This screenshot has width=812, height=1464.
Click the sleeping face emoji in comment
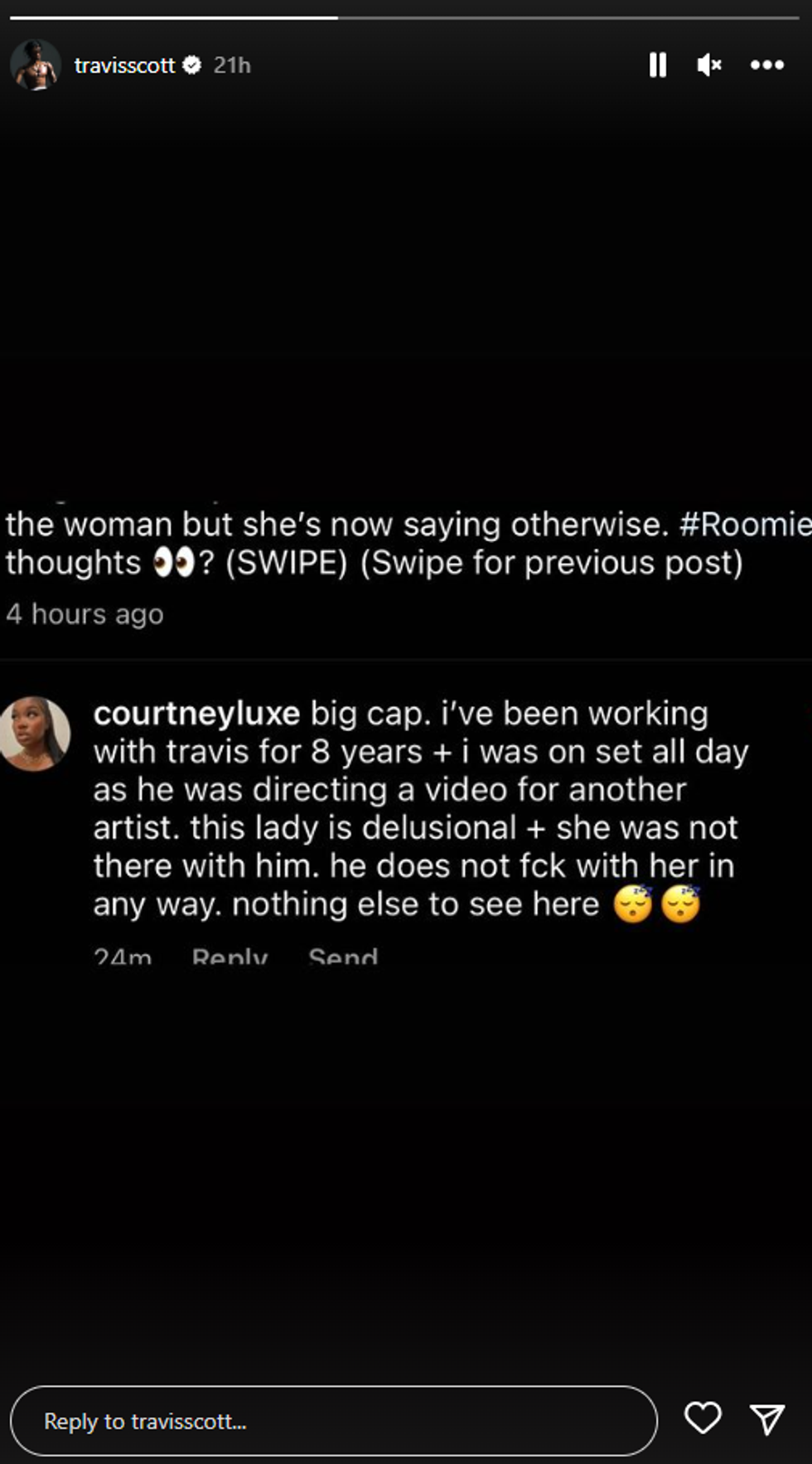pos(634,904)
